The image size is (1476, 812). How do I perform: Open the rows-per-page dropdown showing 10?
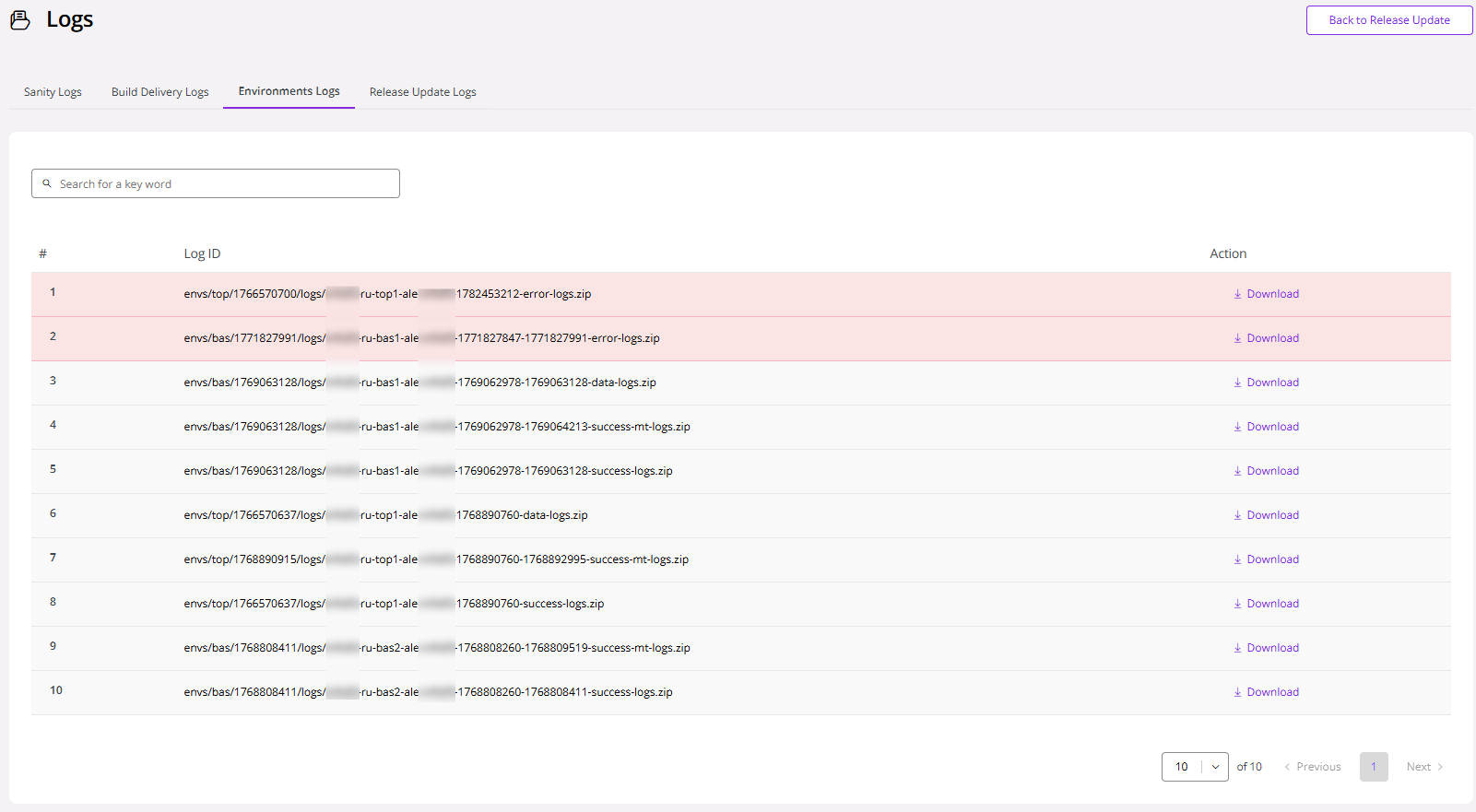click(1195, 767)
